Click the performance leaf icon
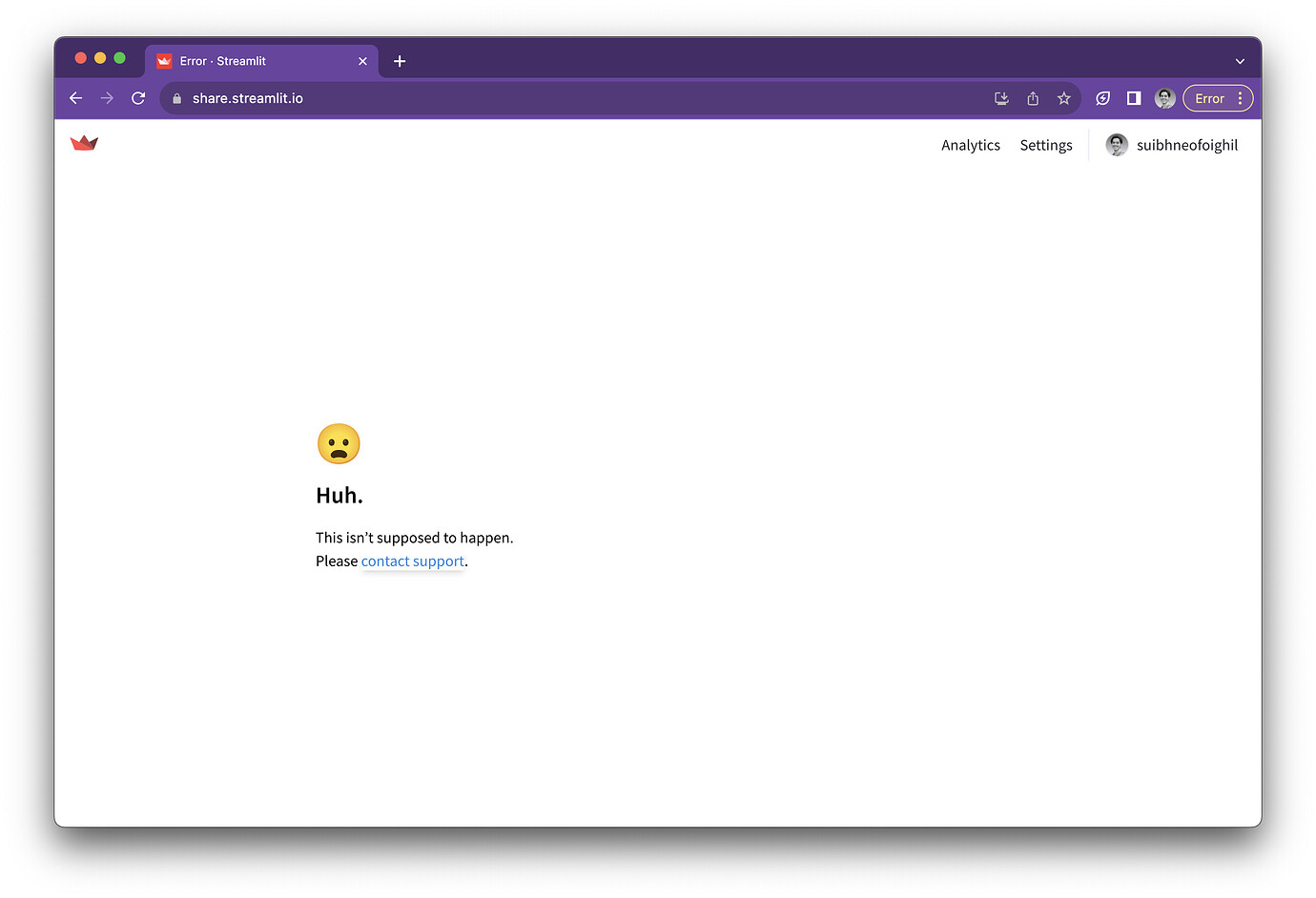1316x898 pixels. 1102,98
